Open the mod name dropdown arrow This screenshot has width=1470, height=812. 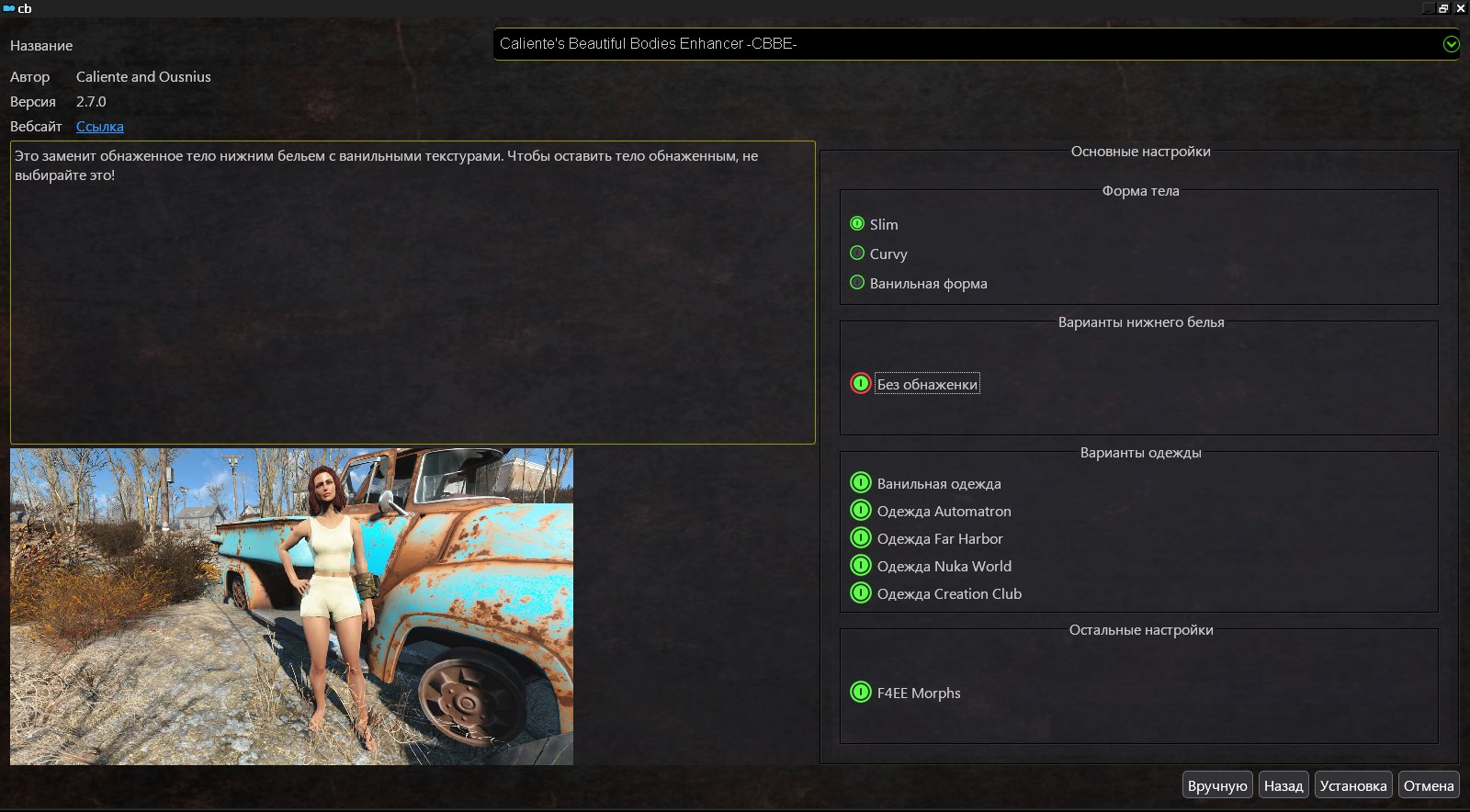[x=1451, y=44]
